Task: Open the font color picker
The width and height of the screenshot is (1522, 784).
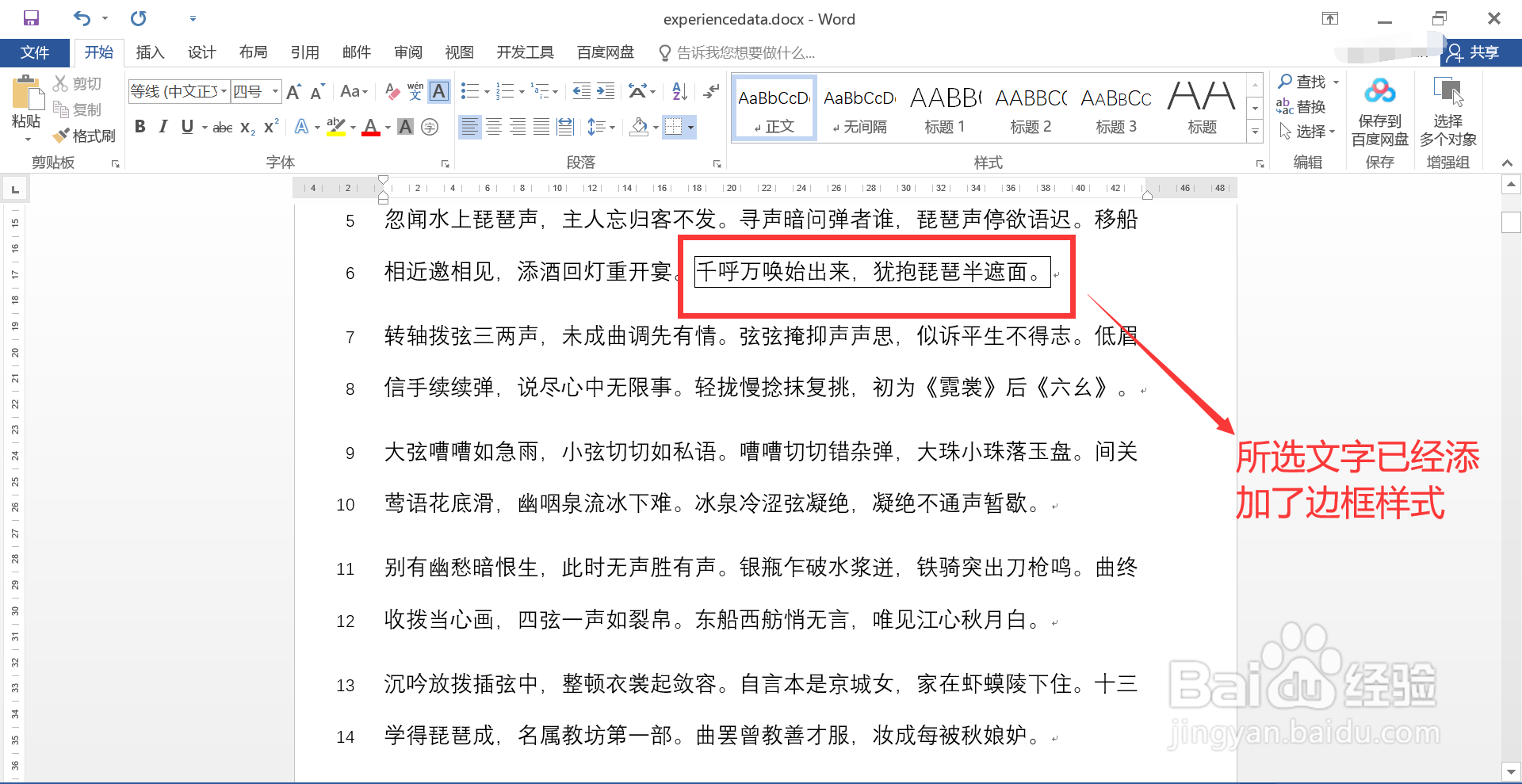Action: [386, 127]
